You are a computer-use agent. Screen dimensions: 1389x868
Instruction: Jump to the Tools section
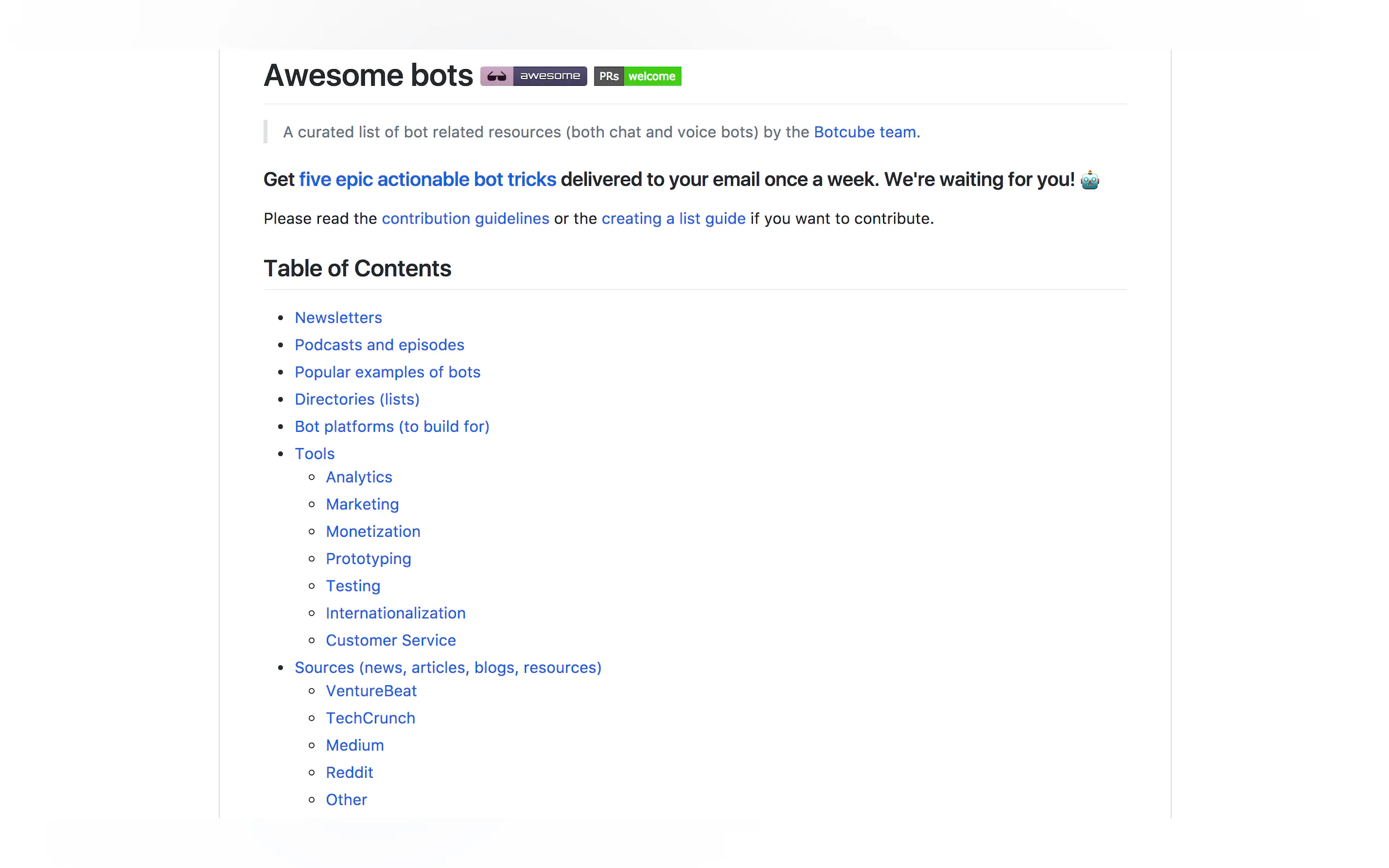point(314,454)
